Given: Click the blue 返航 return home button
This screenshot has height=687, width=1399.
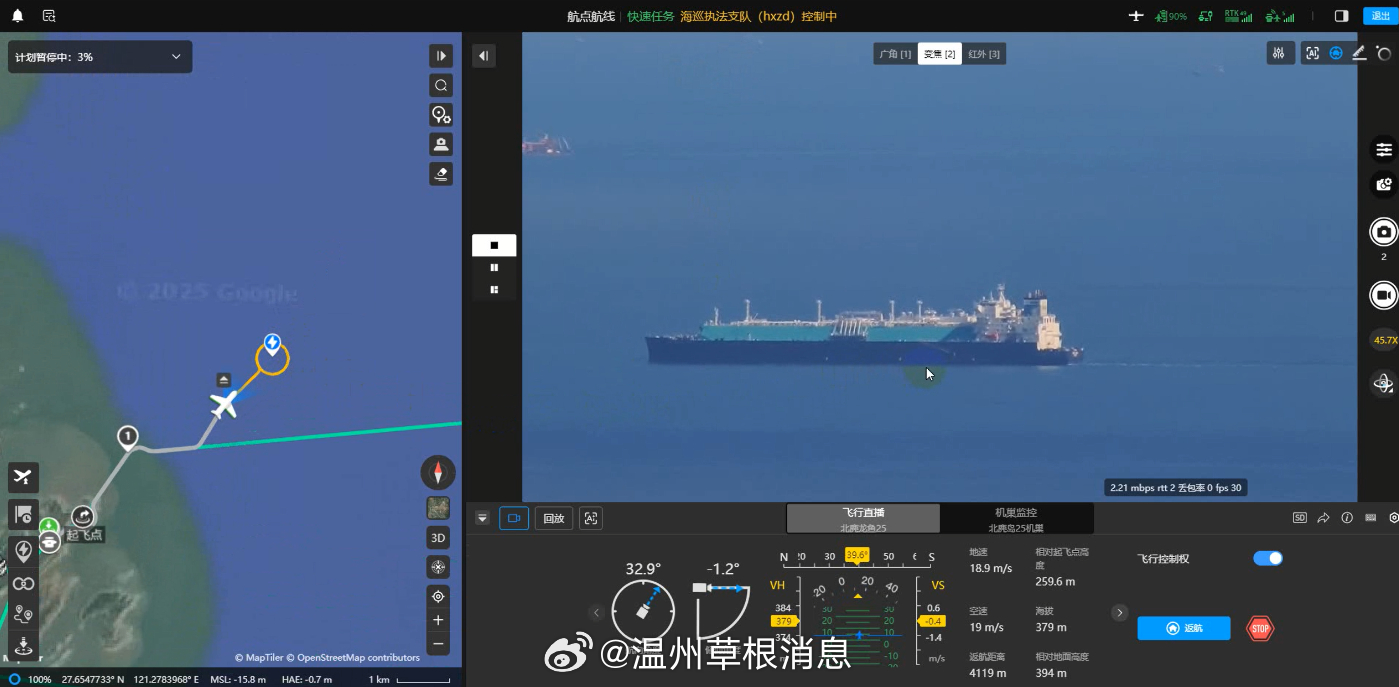Looking at the screenshot, I should (1184, 628).
